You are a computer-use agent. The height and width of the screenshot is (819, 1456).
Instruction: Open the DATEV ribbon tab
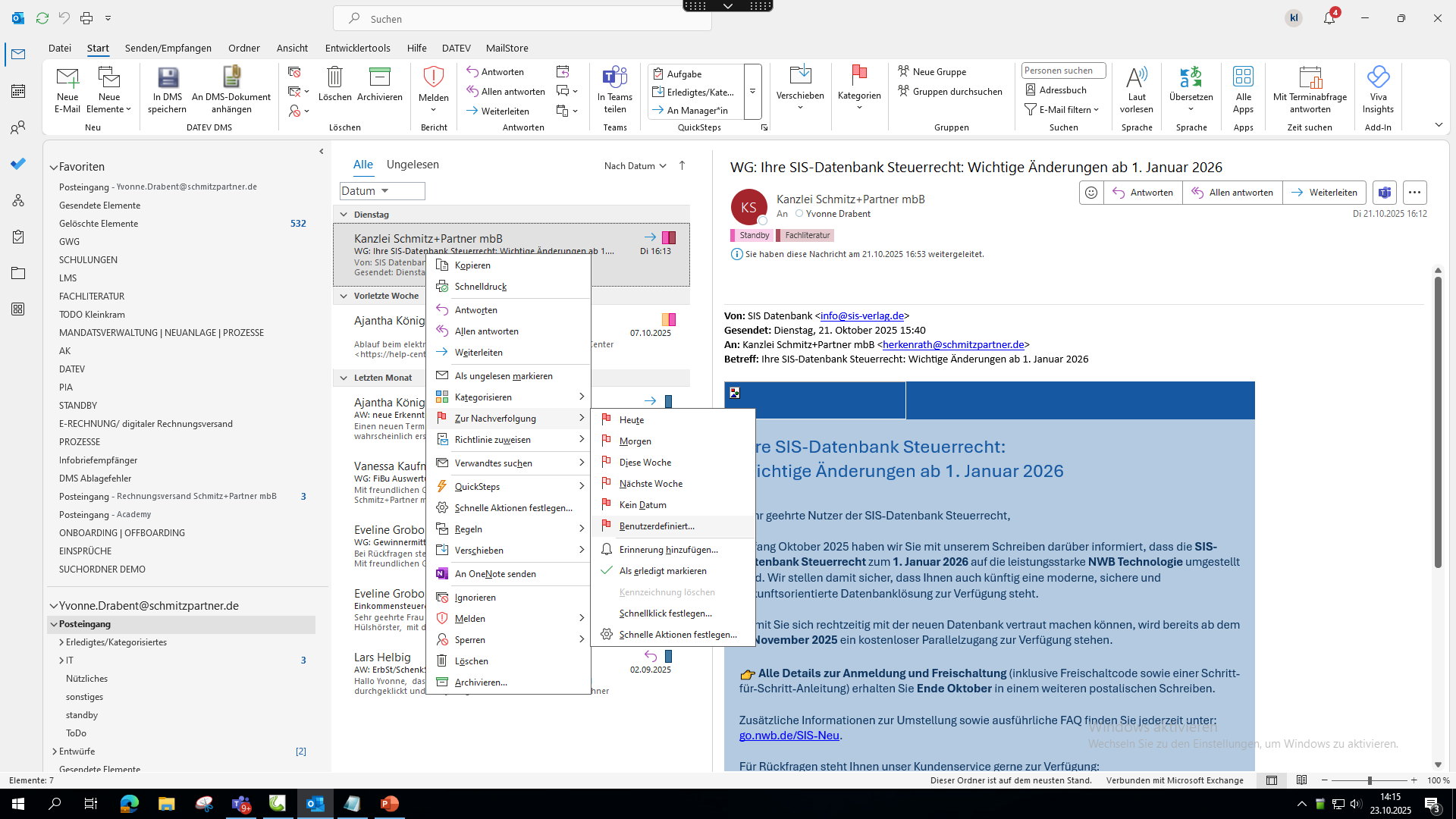(456, 48)
